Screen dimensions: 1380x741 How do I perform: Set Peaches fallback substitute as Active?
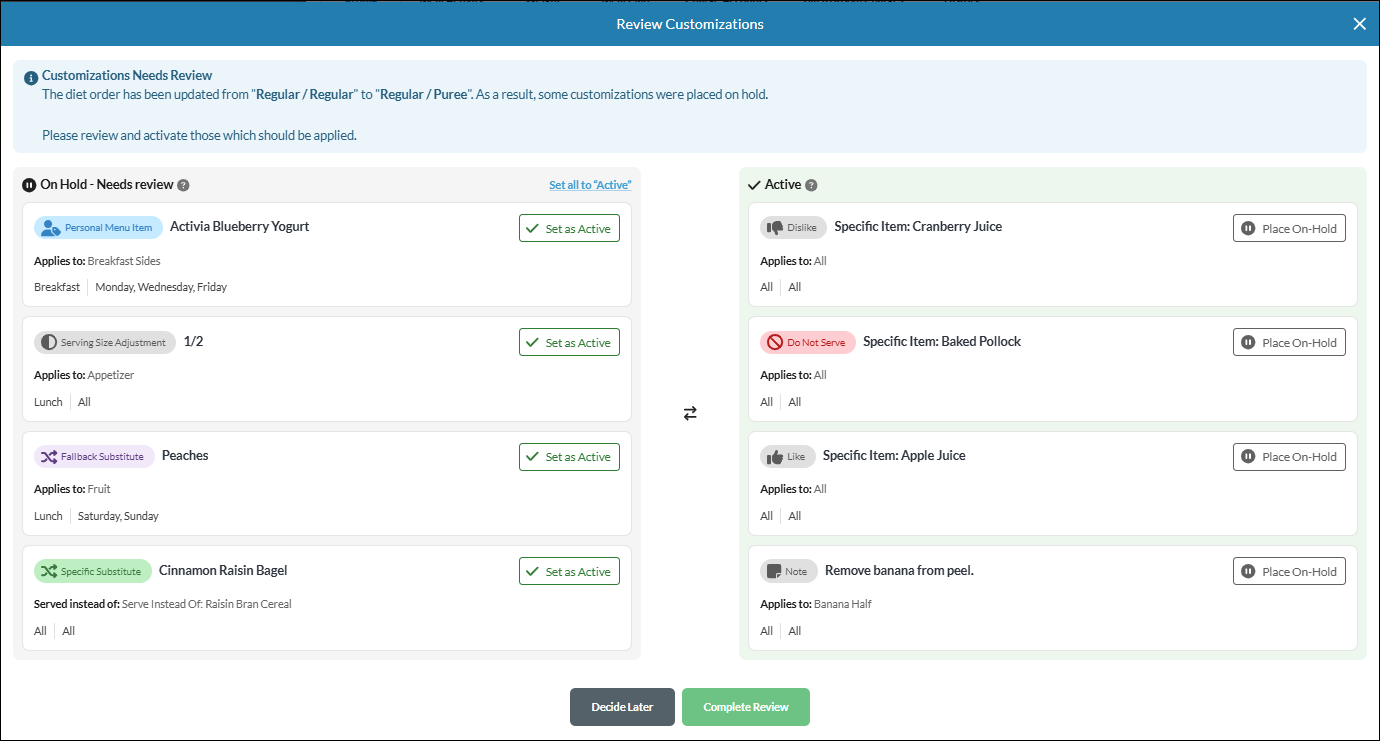(x=569, y=457)
